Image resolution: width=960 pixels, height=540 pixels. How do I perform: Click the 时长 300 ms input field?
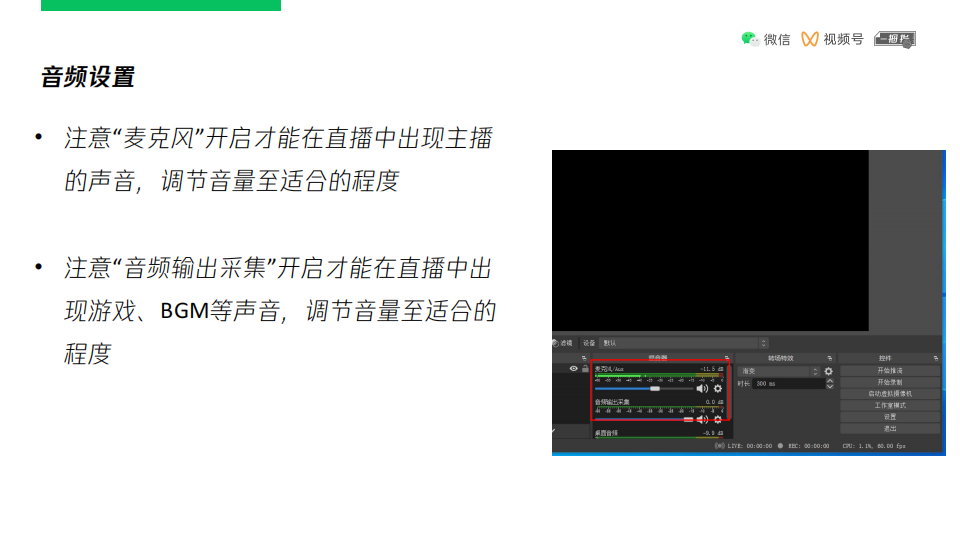pos(789,384)
